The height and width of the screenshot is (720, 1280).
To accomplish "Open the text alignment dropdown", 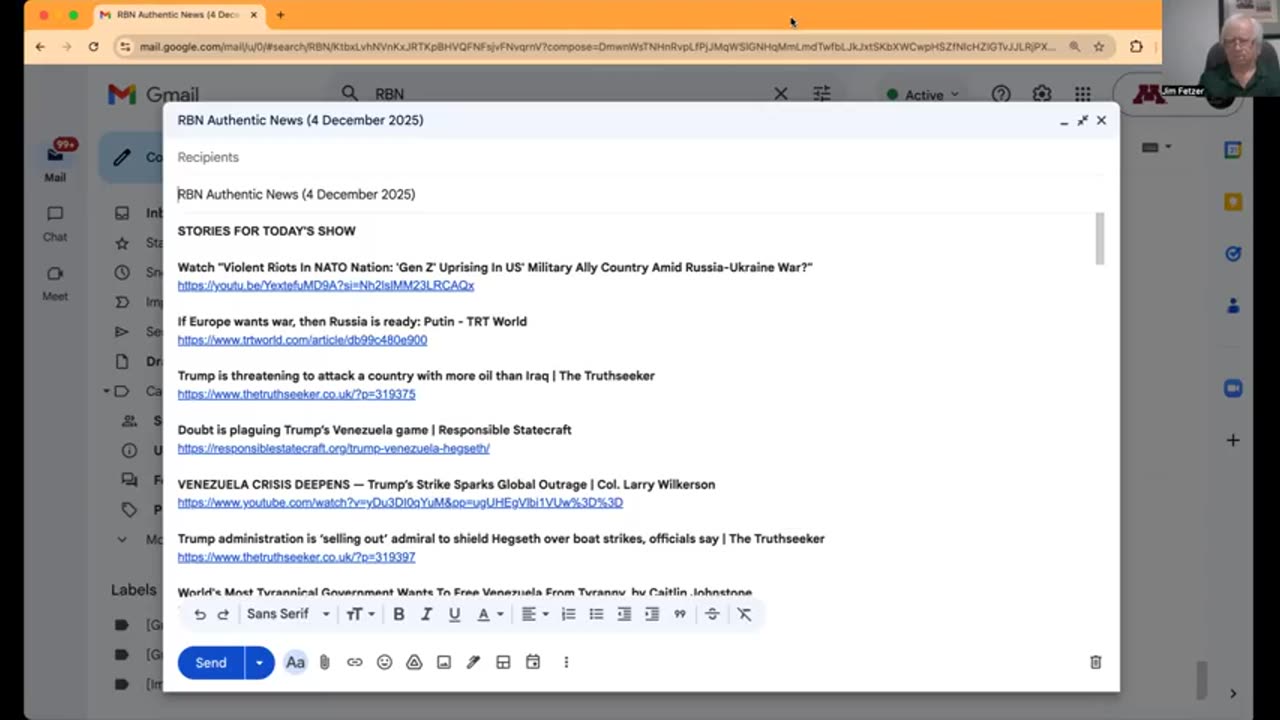I will tap(535, 614).
